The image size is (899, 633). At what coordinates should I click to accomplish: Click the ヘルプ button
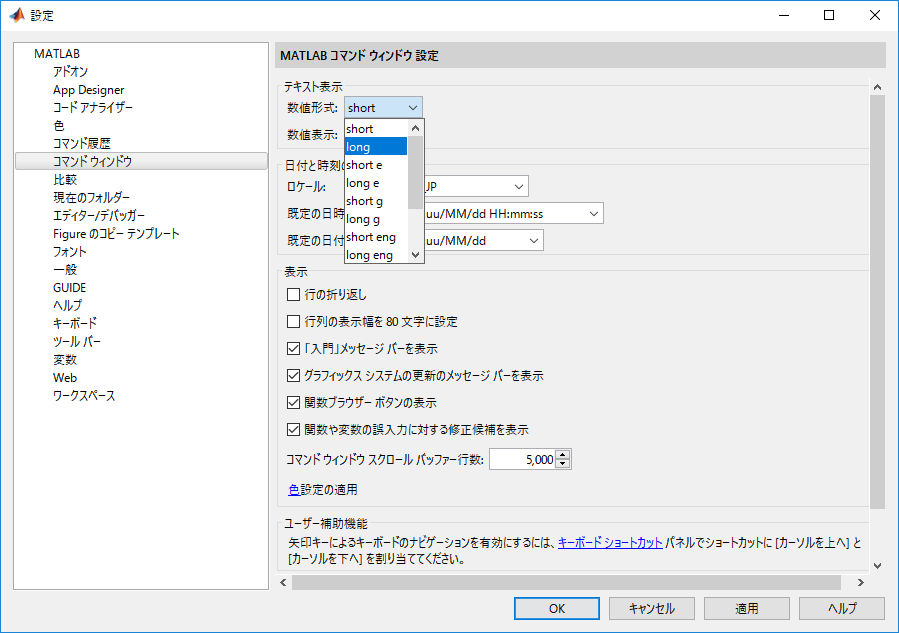coord(842,608)
